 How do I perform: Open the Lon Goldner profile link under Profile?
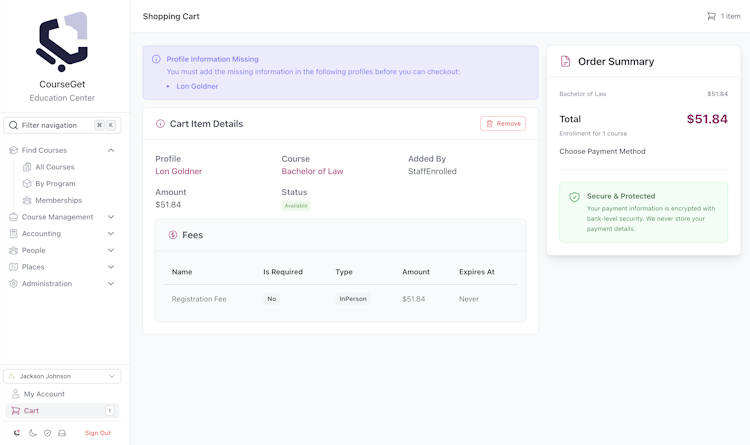[x=178, y=171]
